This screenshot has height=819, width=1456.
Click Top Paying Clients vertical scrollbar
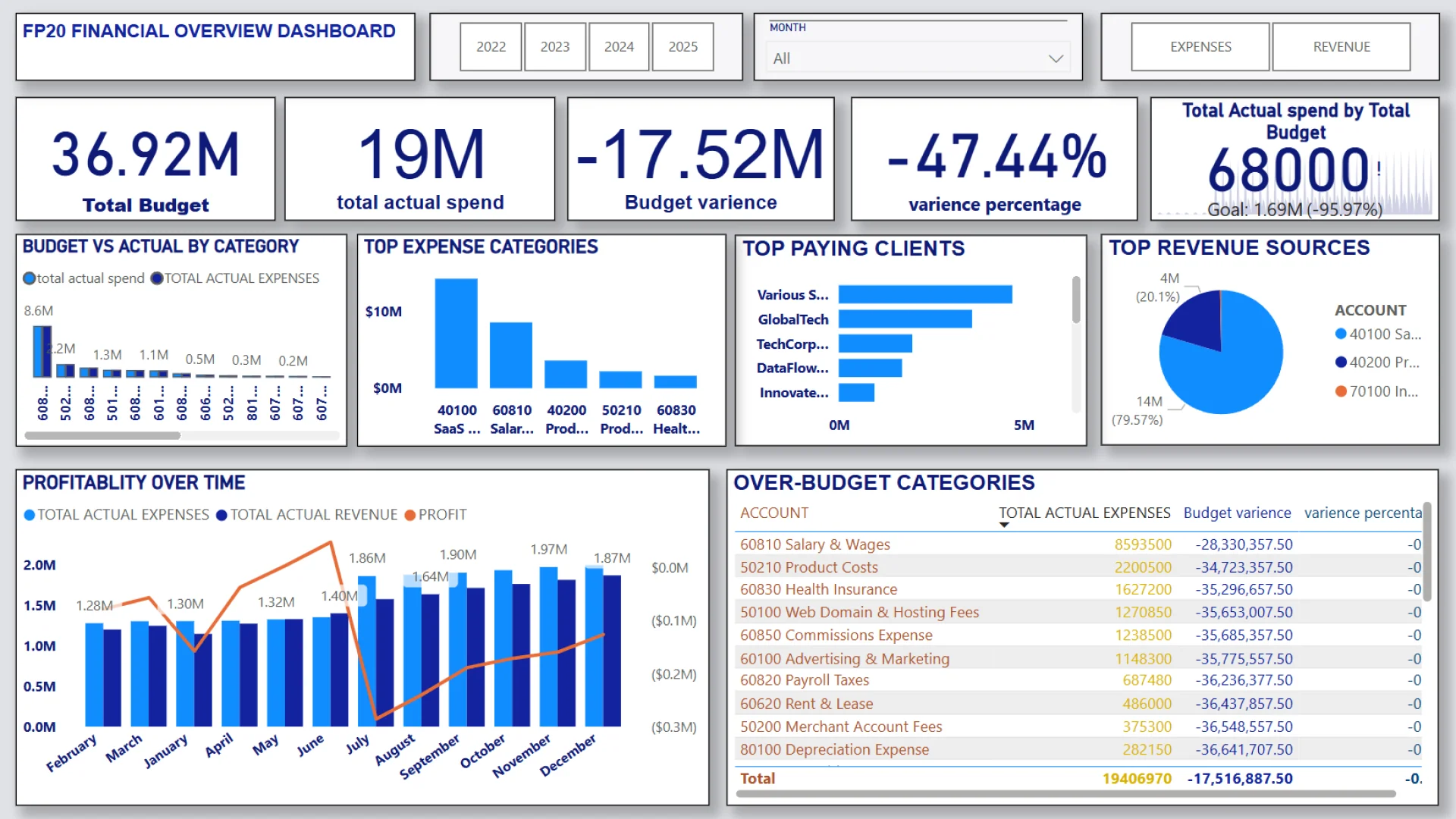pyautogui.click(x=1075, y=300)
